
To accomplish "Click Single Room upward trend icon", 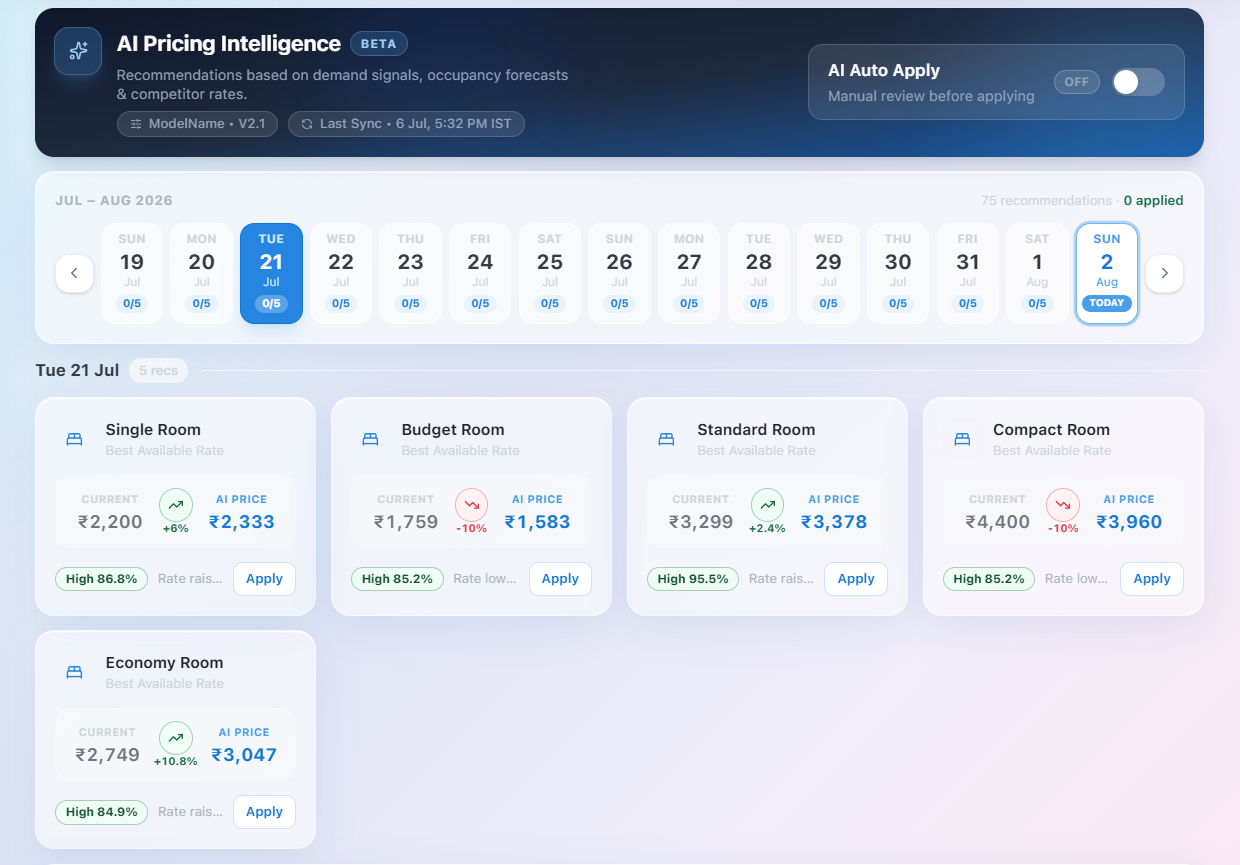I will pyautogui.click(x=176, y=505).
